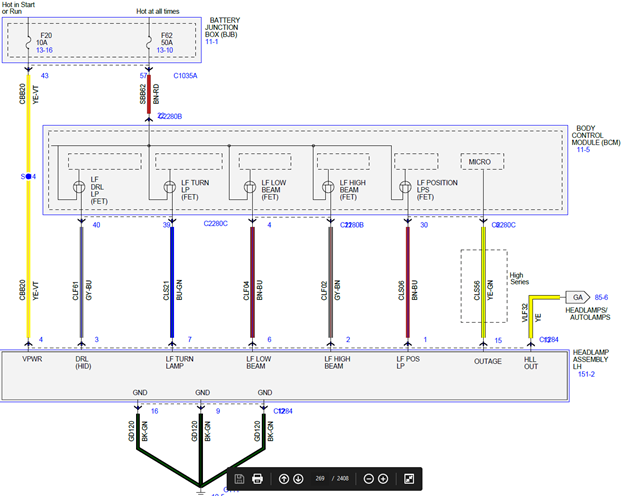The width and height of the screenshot is (624, 496).
Task: Follow the 11-1 Battery Junction Box link
Action: click(x=211, y=42)
